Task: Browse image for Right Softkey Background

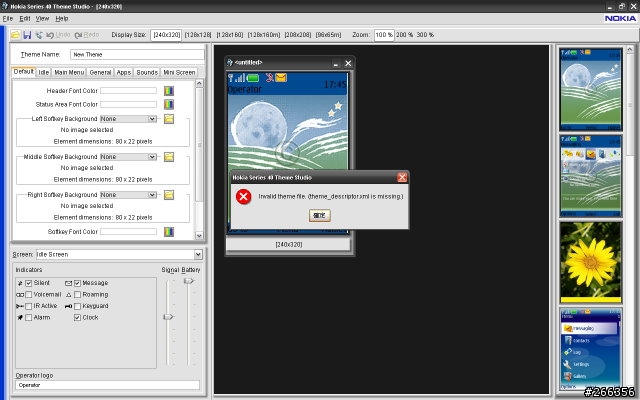Action: (169, 195)
